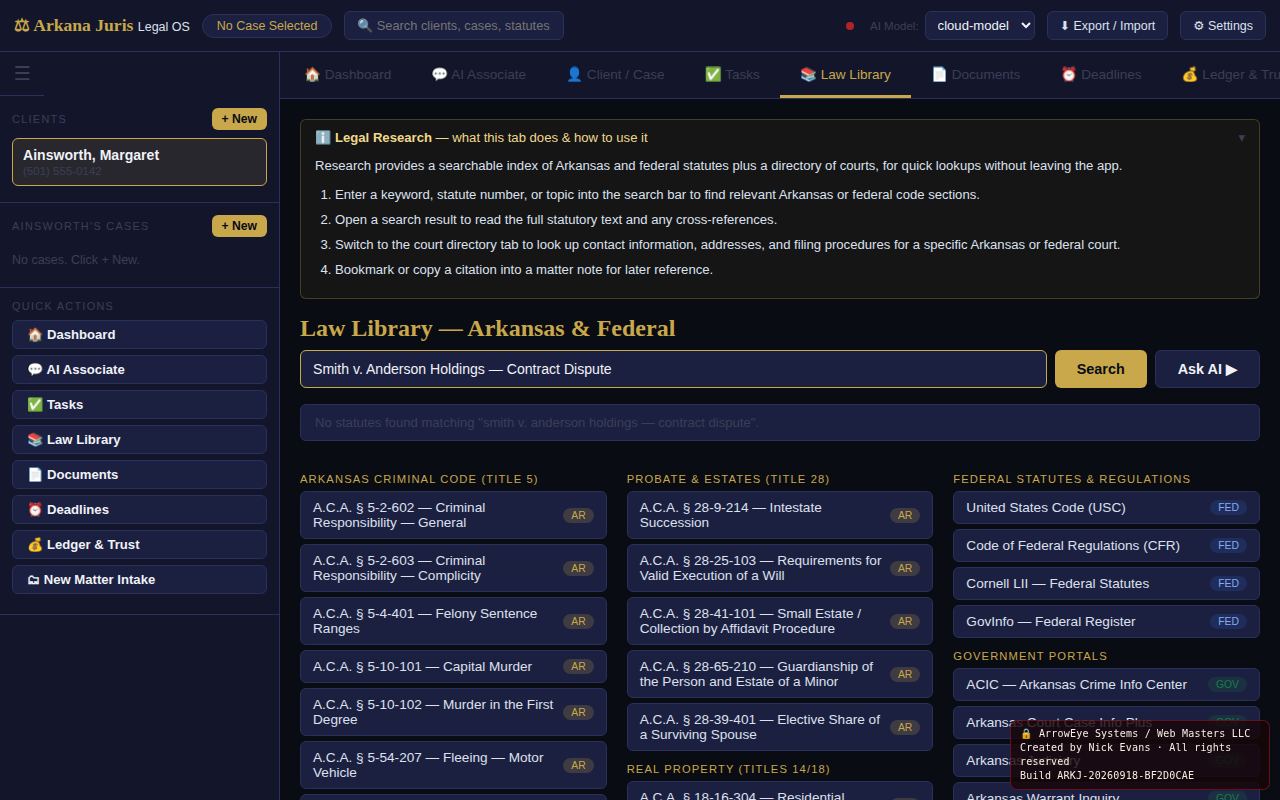The width and height of the screenshot is (1280, 800).
Task: Click the scales logo icon for Arkana Juris
Action: tap(21, 25)
